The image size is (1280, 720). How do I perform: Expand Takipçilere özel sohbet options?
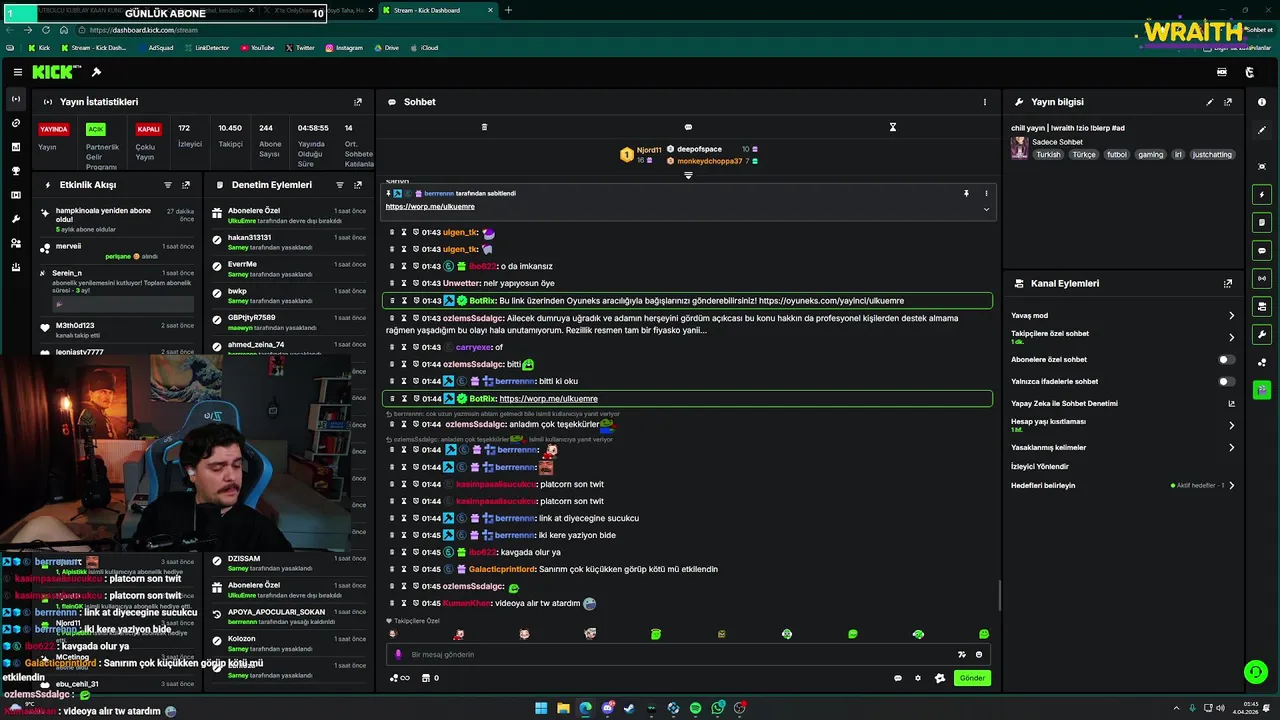tap(1231, 337)
